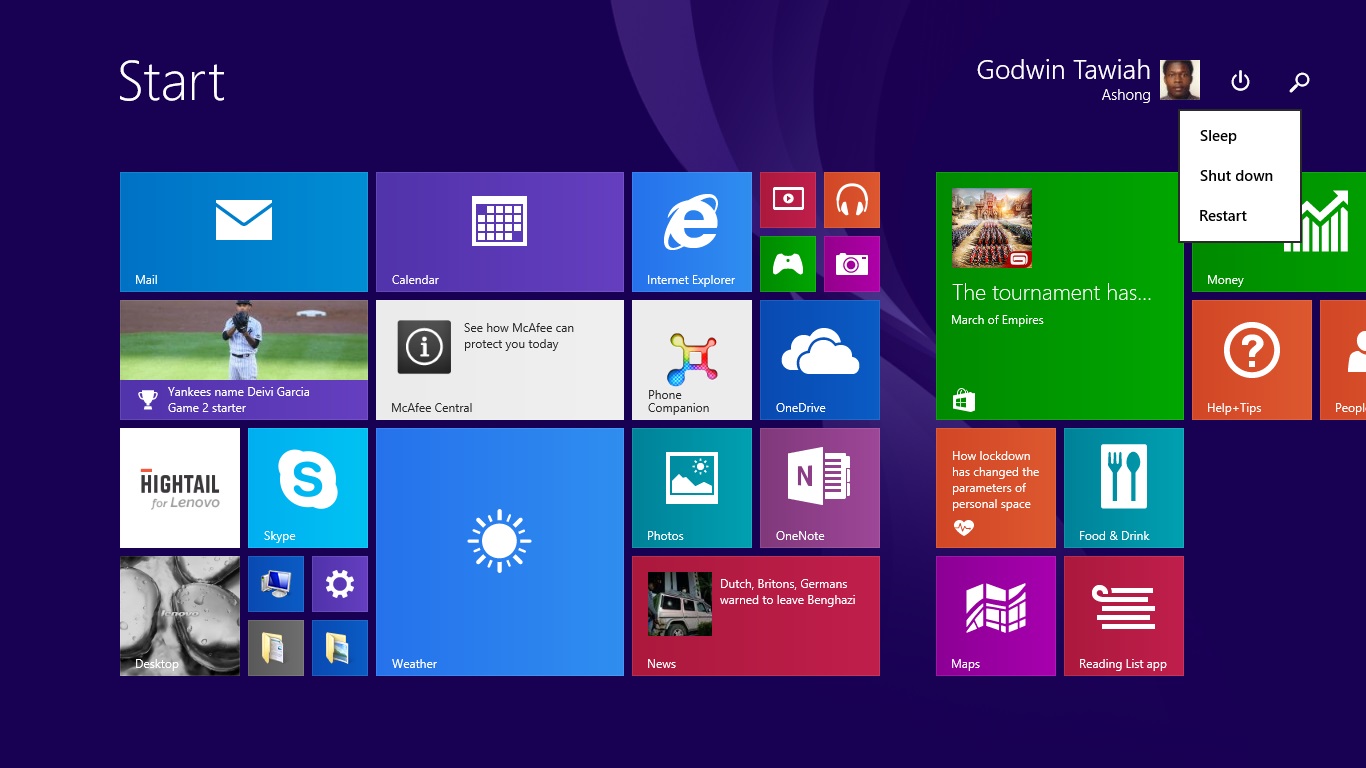Image resolution: width=1366 pixels, height=768 pixels.
Task: Open This PC computer tile
Action: (x=276, y=584)
